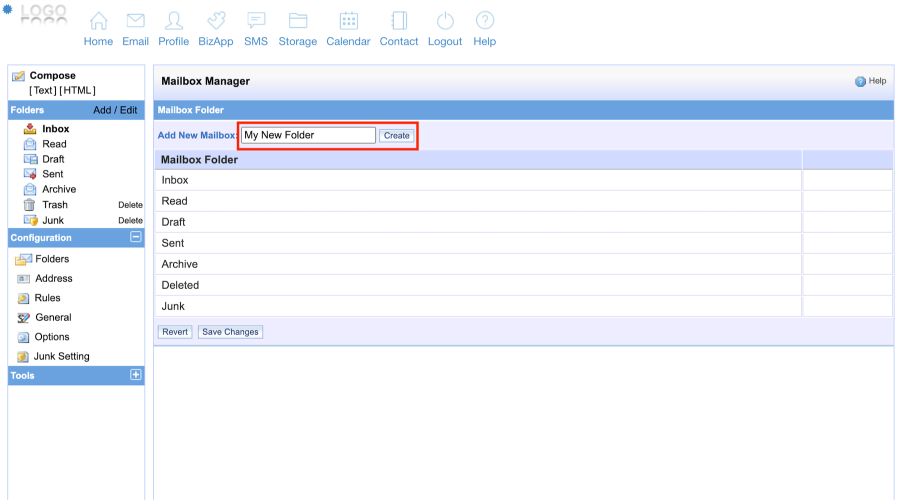Open the BizApp icon
The height and width of the screenshot is (500, 900).
pyautogui.click(x=215, y=21)
